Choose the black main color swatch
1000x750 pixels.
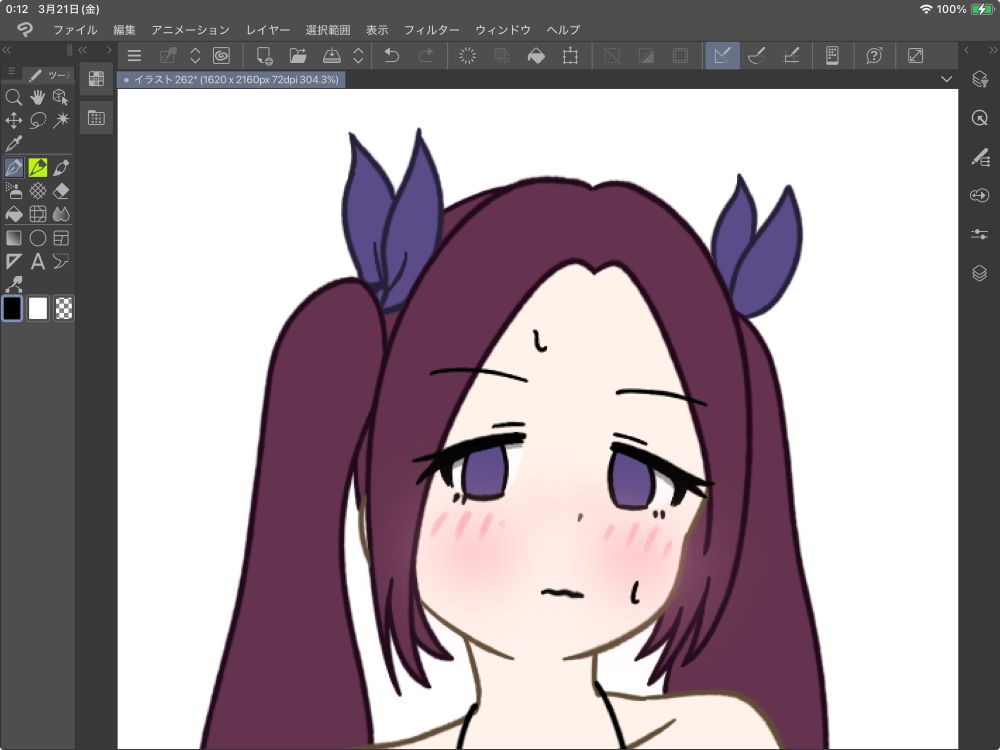coord(12,309)
